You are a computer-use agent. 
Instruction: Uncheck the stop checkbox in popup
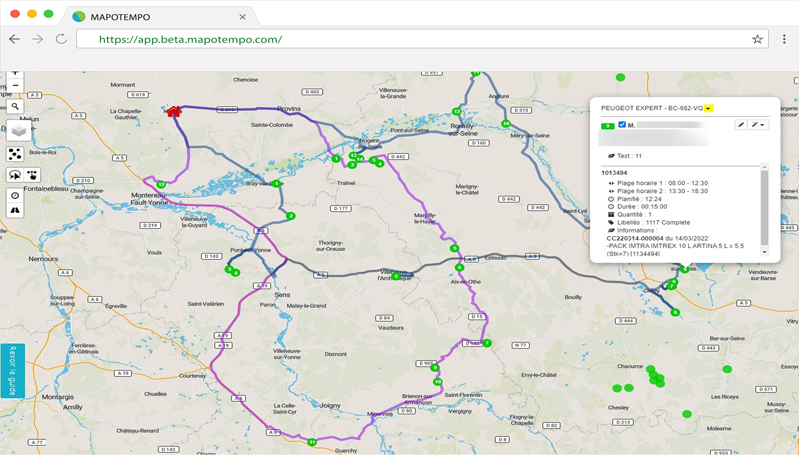tap(622, 125)
